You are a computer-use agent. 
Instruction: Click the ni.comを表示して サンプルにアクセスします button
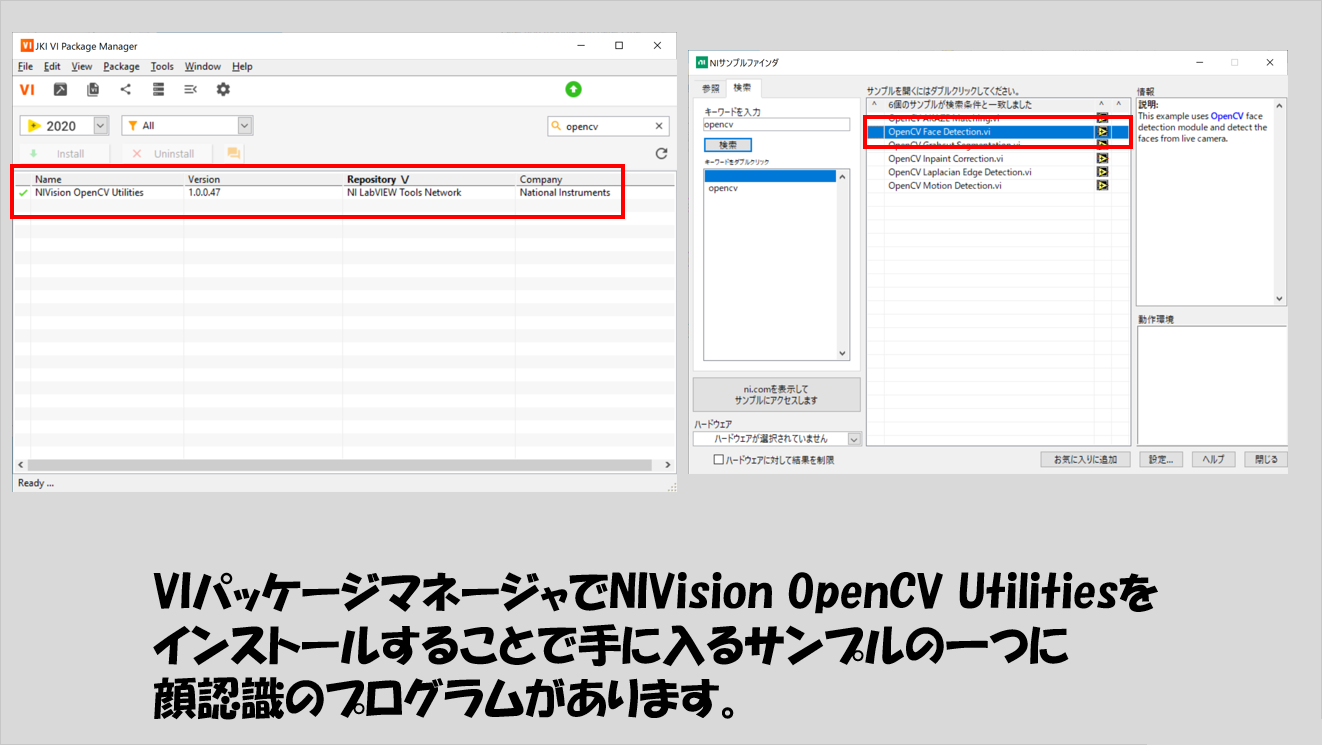[x=776, y=394]
